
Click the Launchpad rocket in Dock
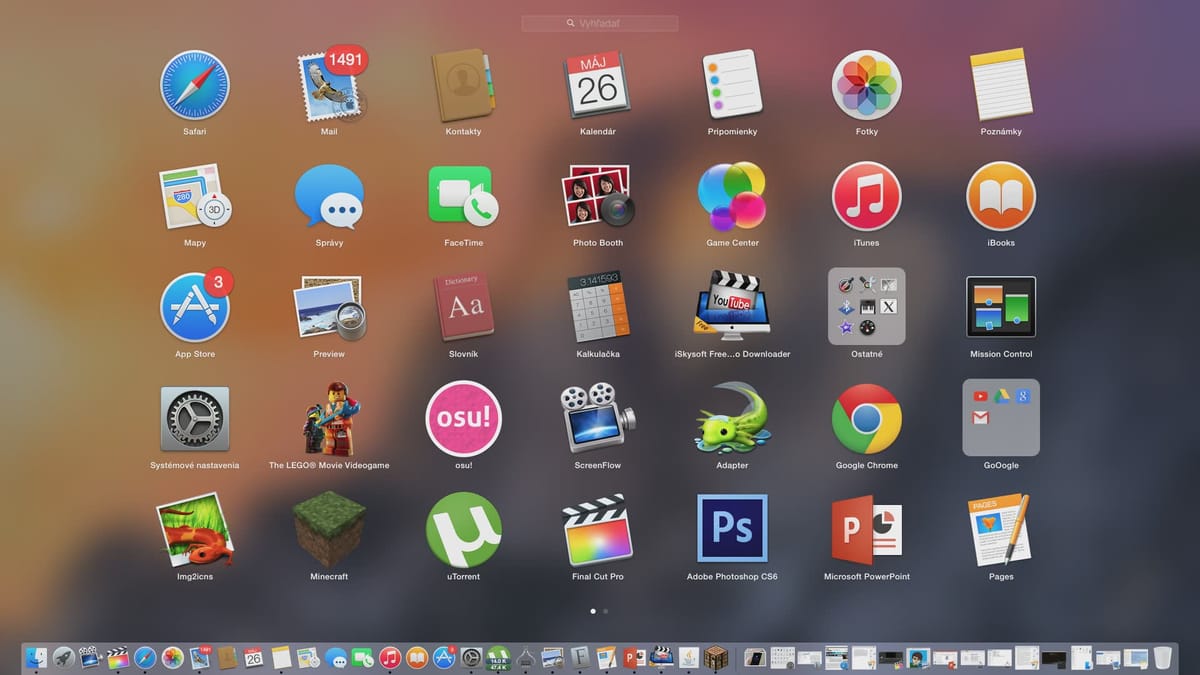[64, 657]
